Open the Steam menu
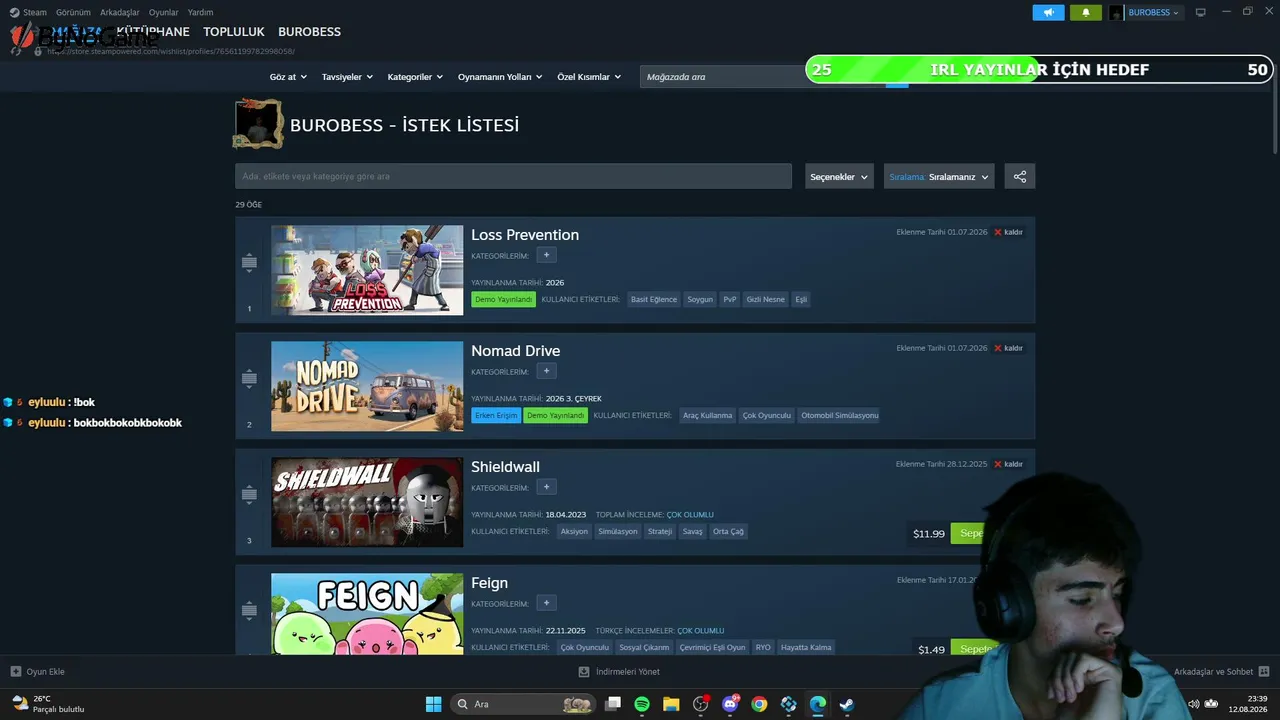 pyautogui.click(x=28, y=12)
